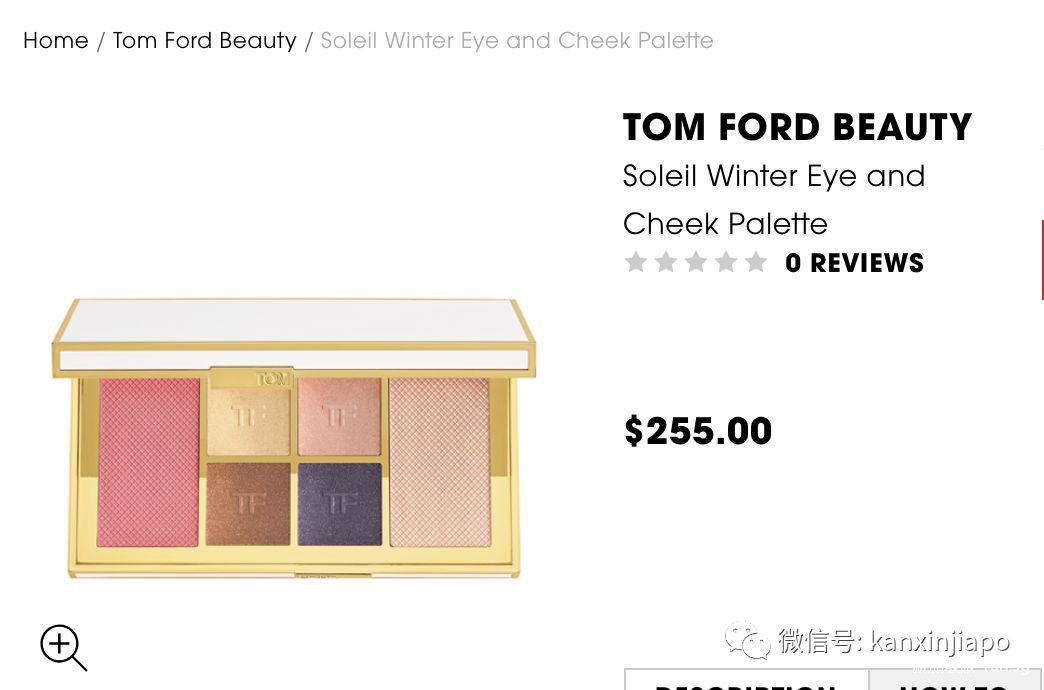Click the fourth rating star
This screenshot has height=690, width=1044.
coord(726,262)
